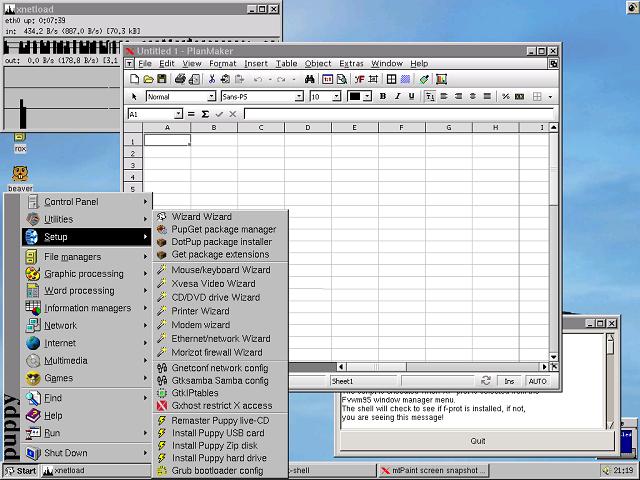Toggle underline formatting with the U icon
This screenshot has height=480, width=640.
pyautogui.click(x=411, y=97)
